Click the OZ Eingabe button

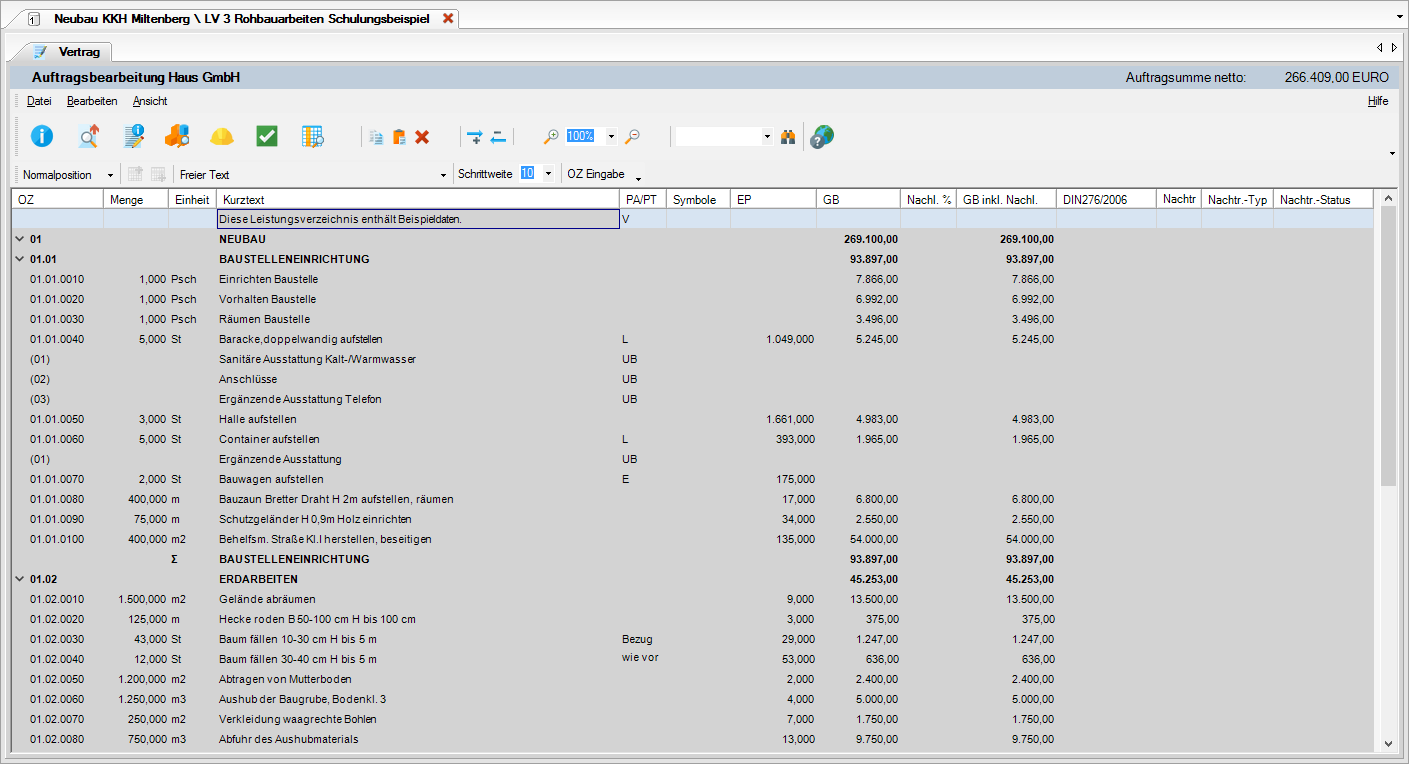(596, 174)
